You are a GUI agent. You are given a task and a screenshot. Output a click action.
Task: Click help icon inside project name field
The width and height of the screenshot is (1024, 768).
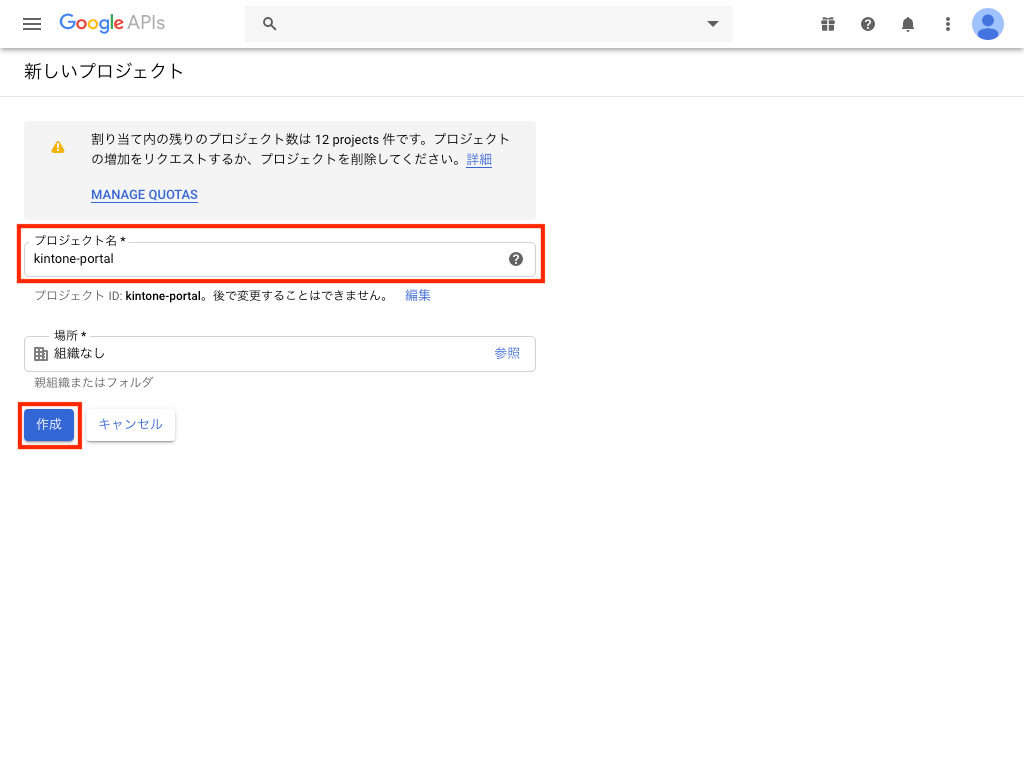pos(516,259)
